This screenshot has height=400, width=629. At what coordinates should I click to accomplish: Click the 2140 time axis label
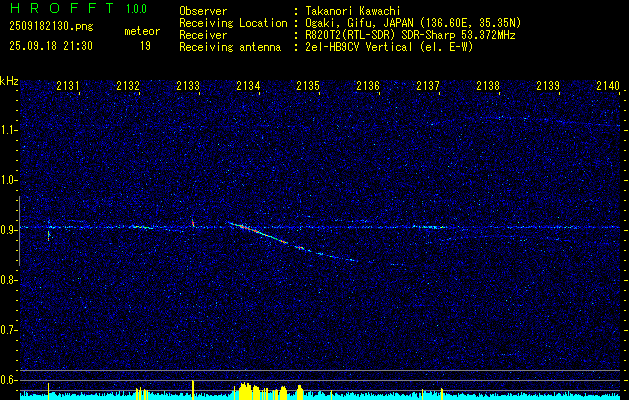[x=608, y=85]
